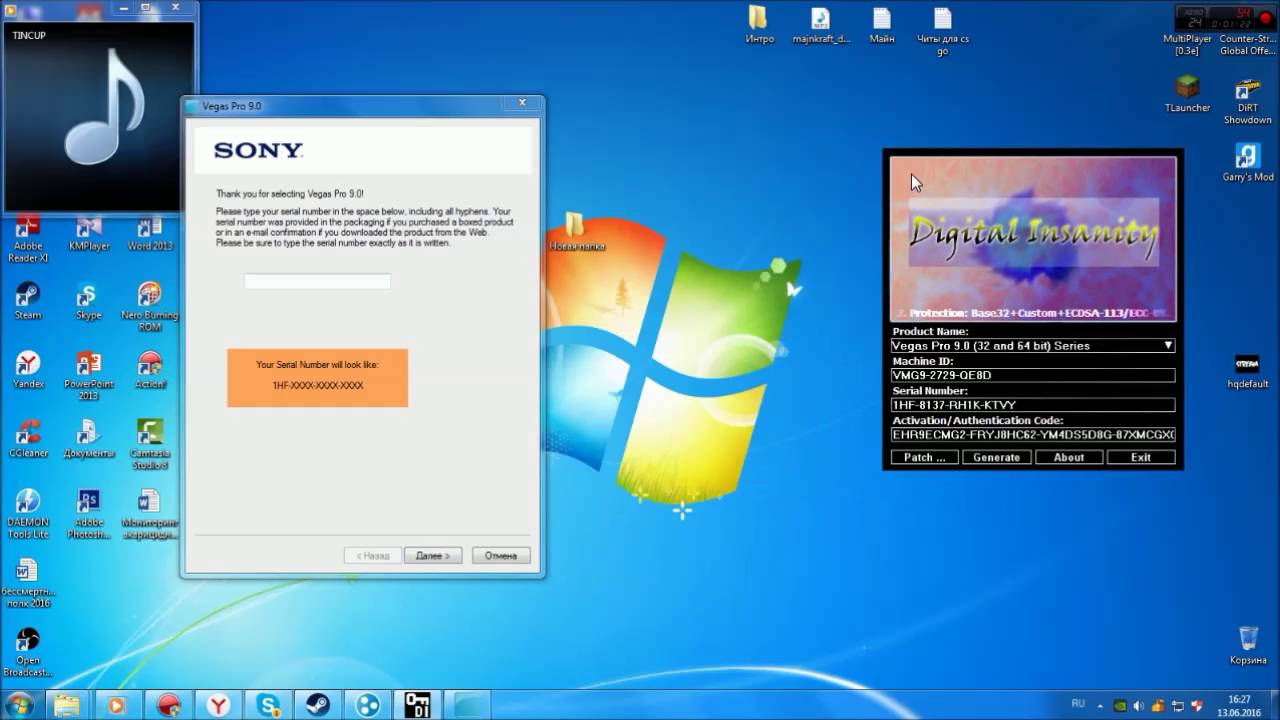Click the Generate button in keygen
Screen dimensions: 1280x720
pos(996,457)
